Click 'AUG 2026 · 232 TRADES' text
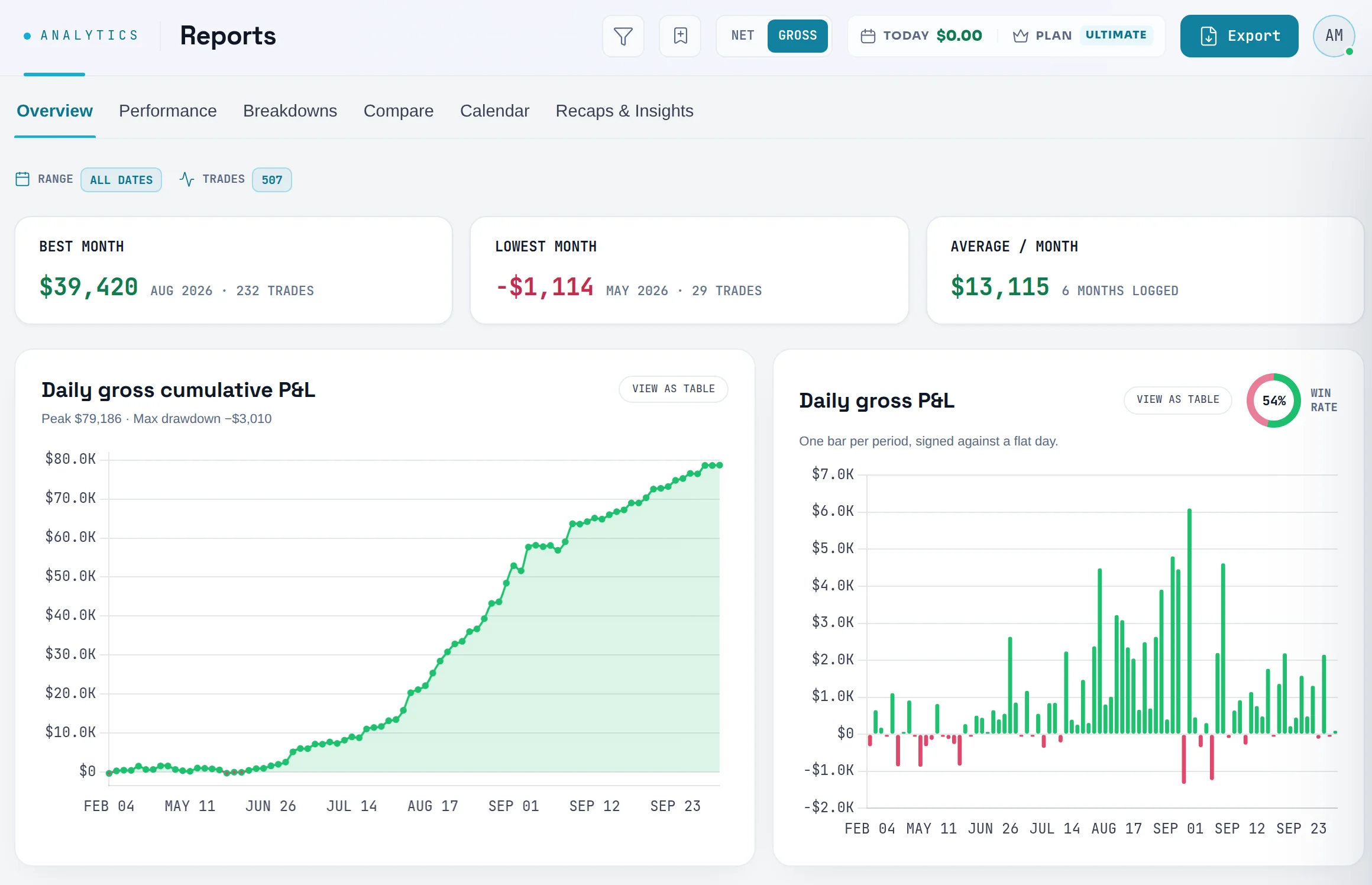1372x885 pixels. point(232,291)
